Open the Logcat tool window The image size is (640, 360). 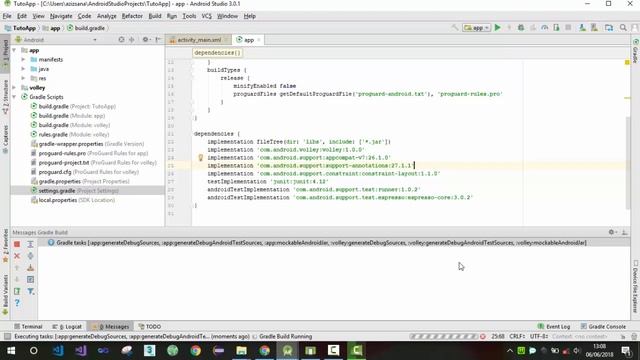(67, 327)
